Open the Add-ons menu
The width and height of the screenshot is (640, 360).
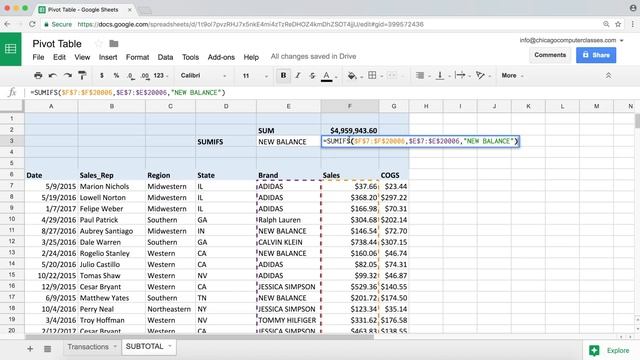pos(221,57)
